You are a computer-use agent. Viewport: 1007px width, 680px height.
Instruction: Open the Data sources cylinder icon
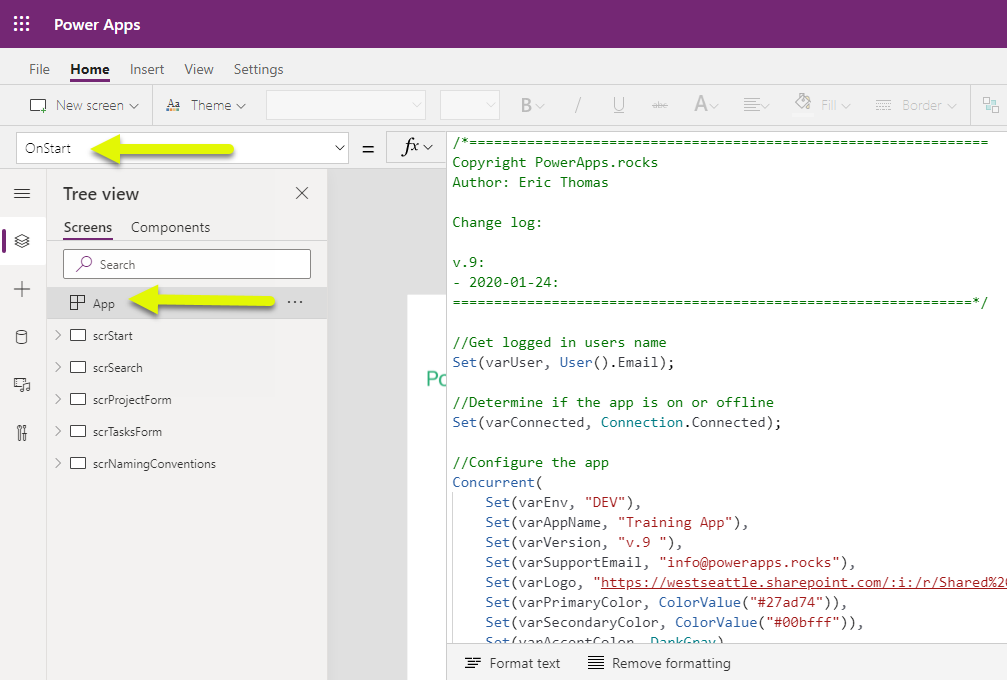(22, 337)
